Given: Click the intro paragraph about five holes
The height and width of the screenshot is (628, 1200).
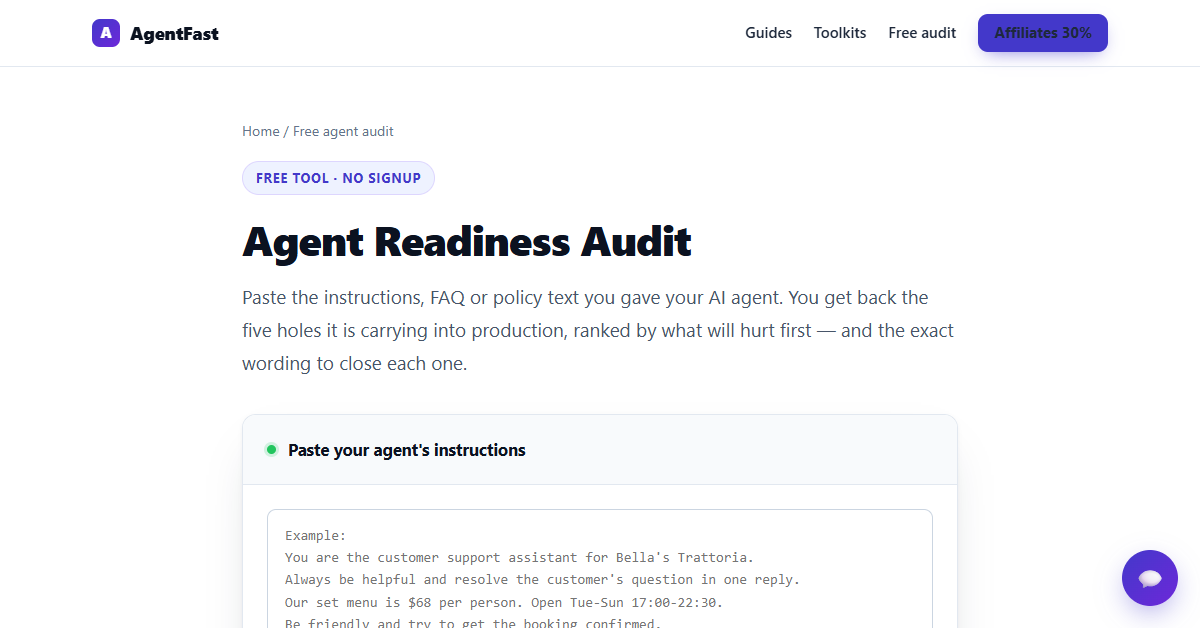Looking at the screenshot, I should pos(598,330).
